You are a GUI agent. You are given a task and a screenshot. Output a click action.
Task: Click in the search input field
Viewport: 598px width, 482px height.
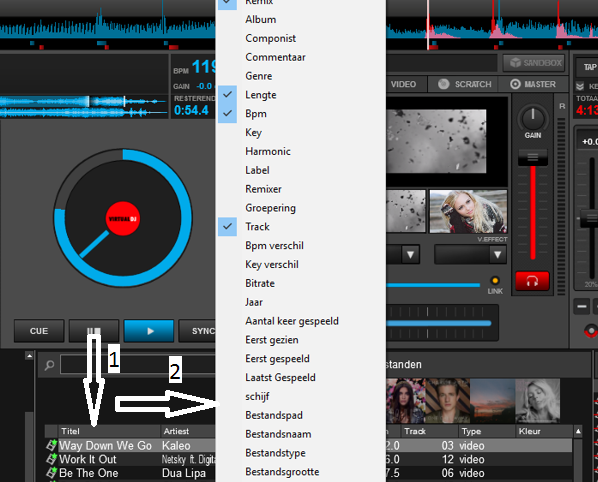tap(138, 365)
